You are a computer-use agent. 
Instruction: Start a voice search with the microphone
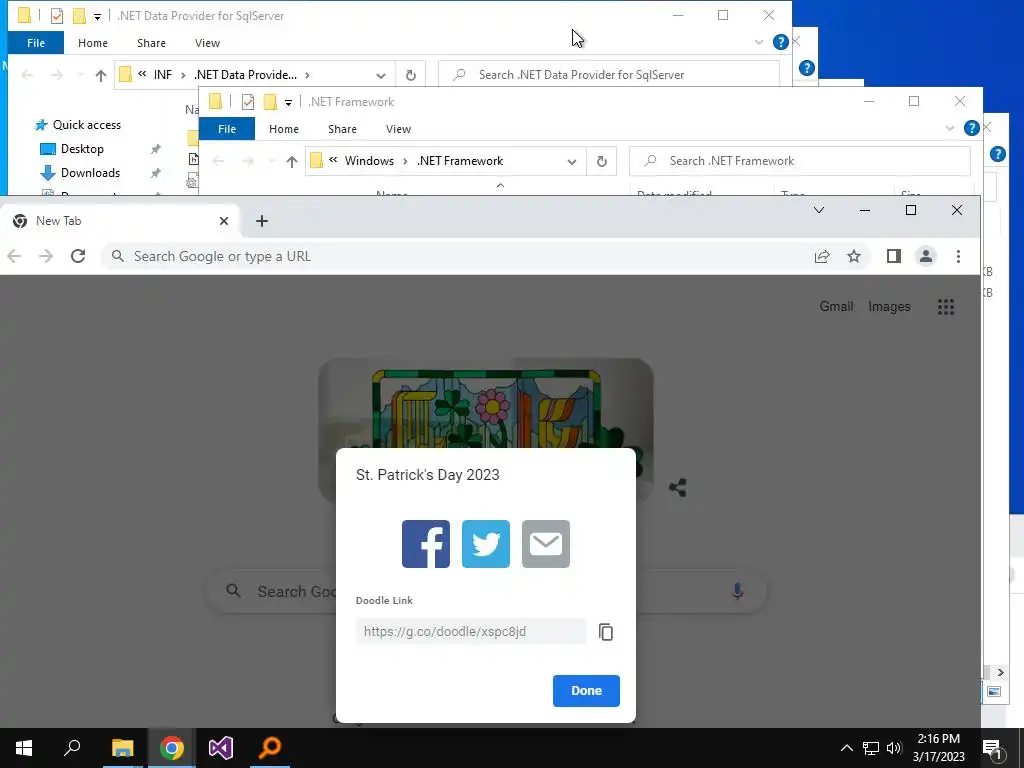[x=737, y=591]
